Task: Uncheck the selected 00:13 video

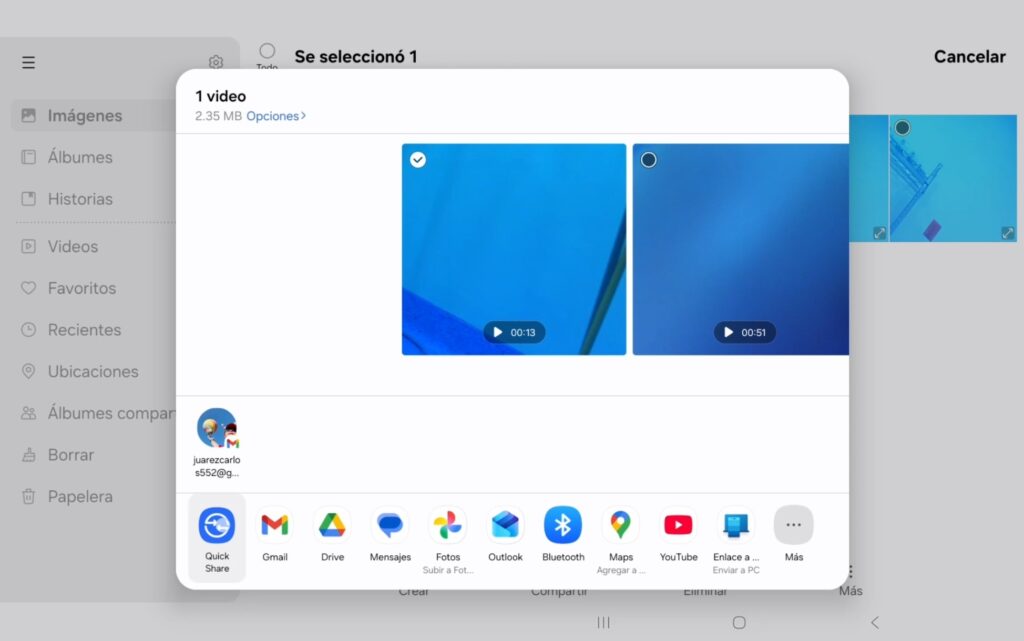Action: [418, 160]
